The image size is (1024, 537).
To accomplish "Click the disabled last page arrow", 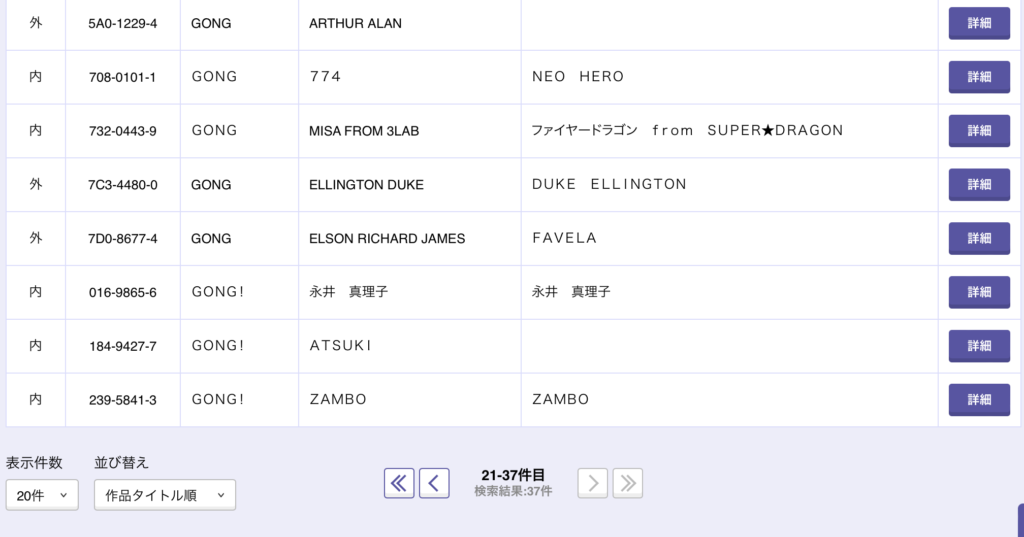I will tap(628, 483).
